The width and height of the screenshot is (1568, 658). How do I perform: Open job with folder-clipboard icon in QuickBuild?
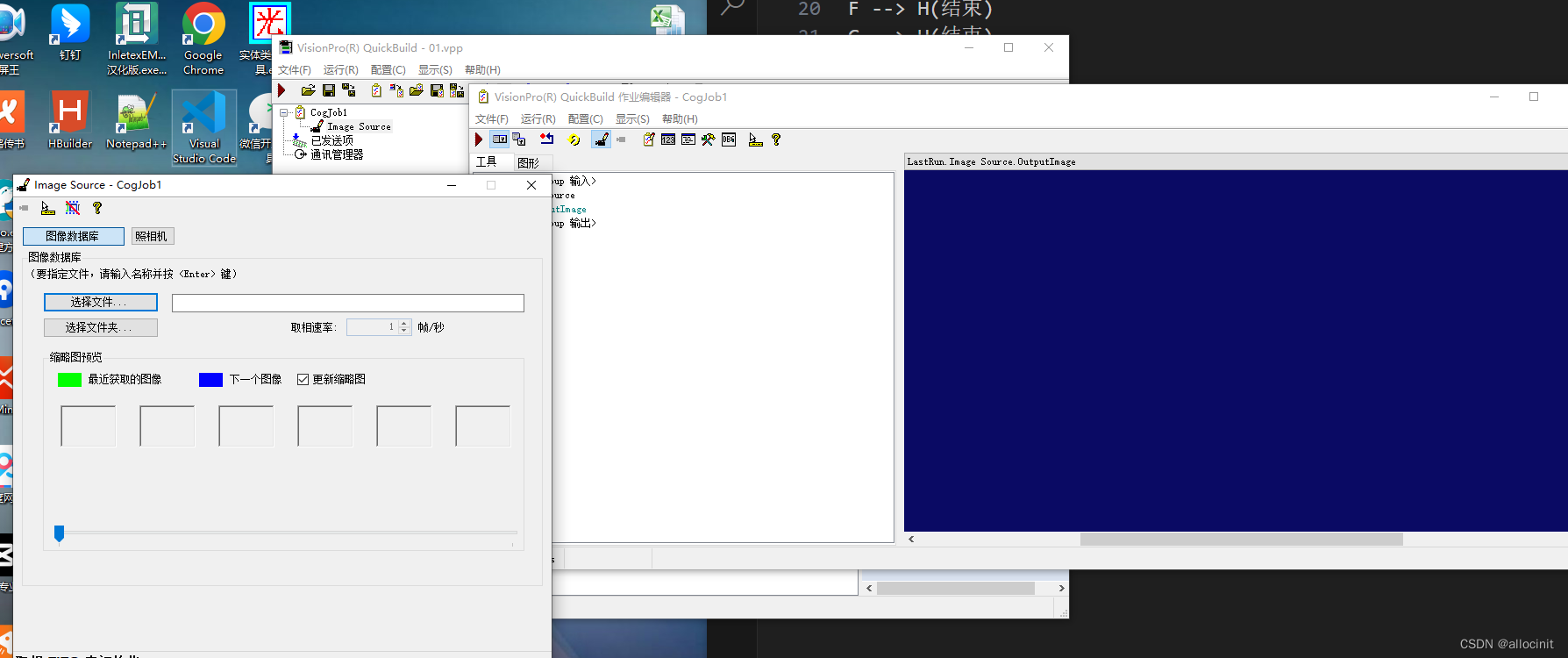(417, 90)
